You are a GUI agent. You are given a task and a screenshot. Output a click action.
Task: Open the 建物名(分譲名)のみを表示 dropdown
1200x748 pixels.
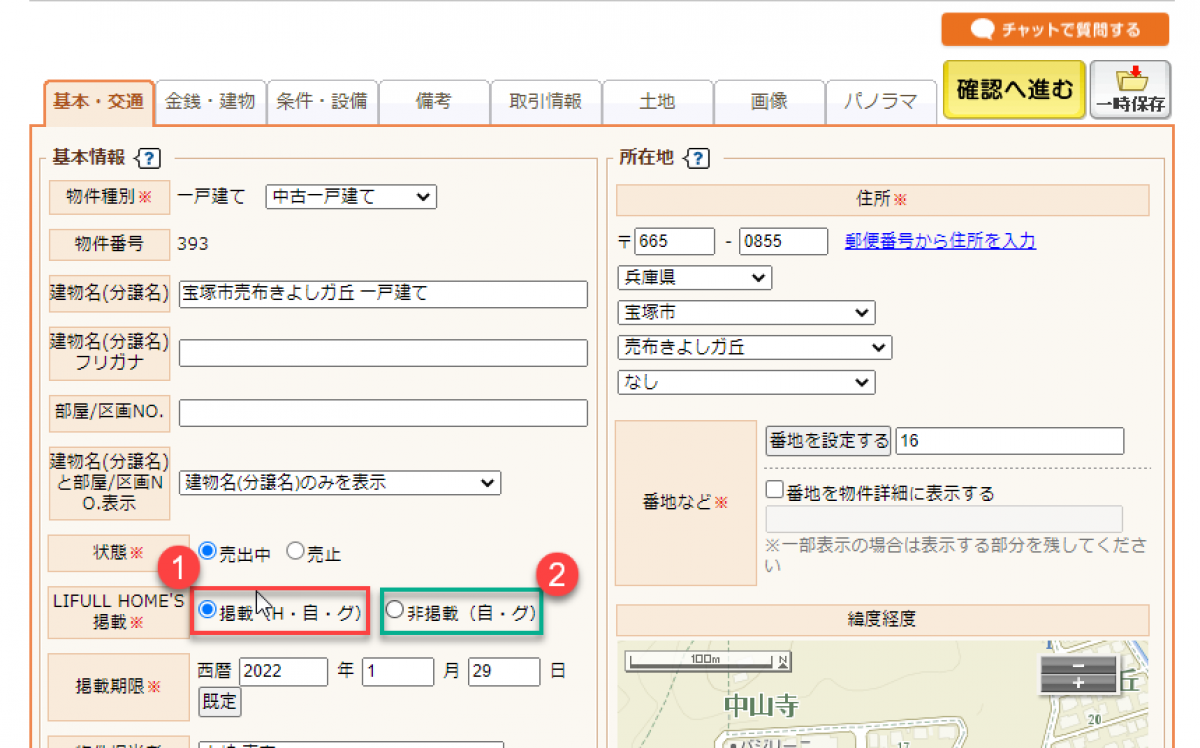(340, 482)
